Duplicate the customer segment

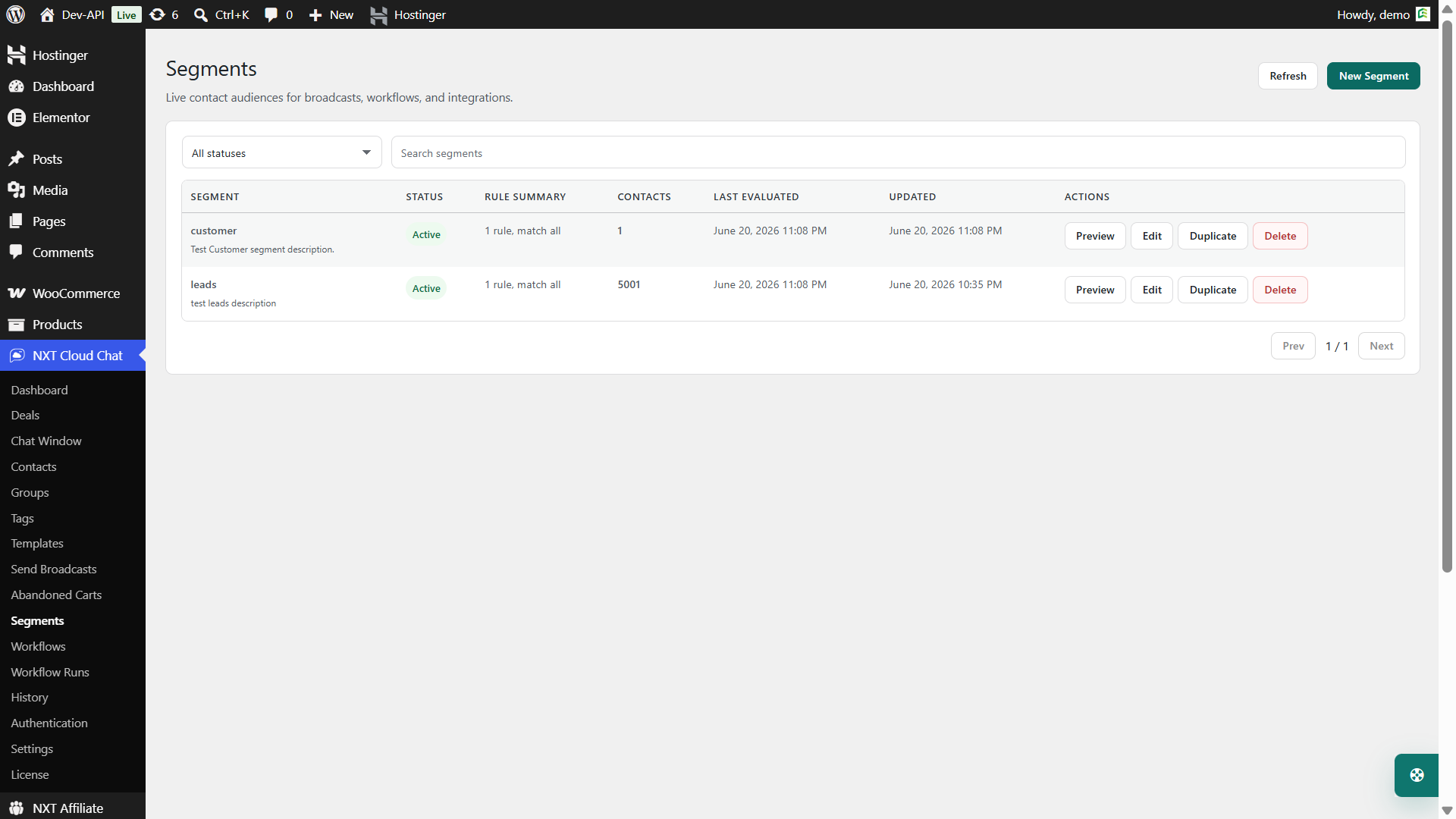click(x=1213, y=236)
